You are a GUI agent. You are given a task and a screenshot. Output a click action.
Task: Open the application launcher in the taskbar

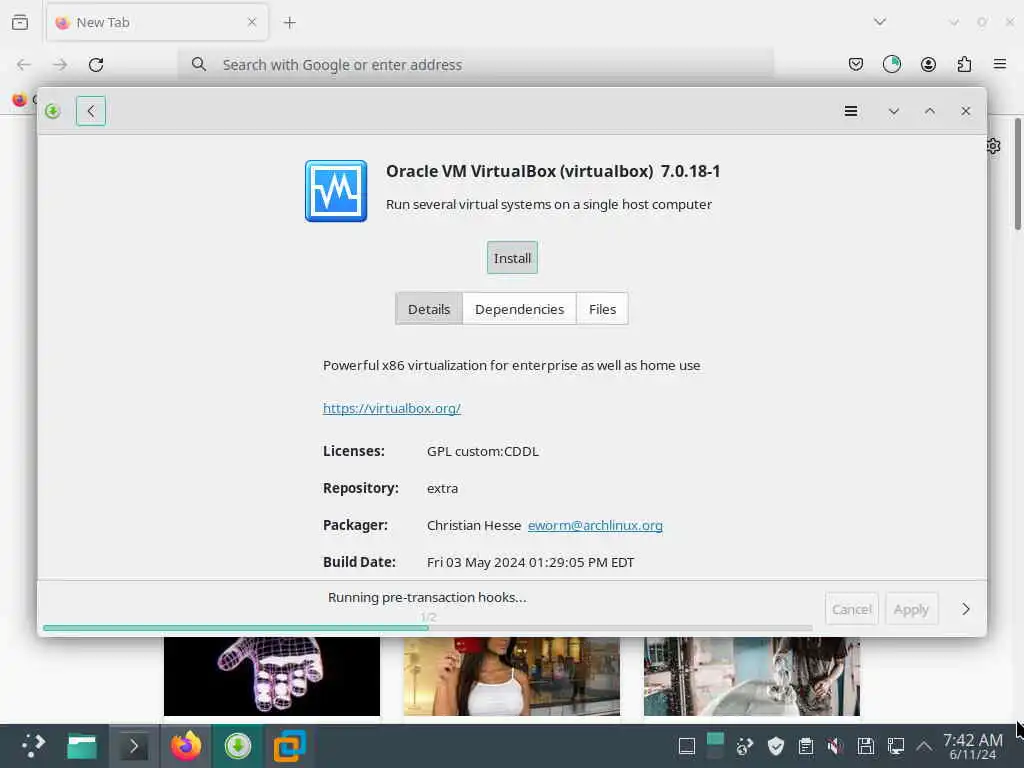[x=33, y=746]
